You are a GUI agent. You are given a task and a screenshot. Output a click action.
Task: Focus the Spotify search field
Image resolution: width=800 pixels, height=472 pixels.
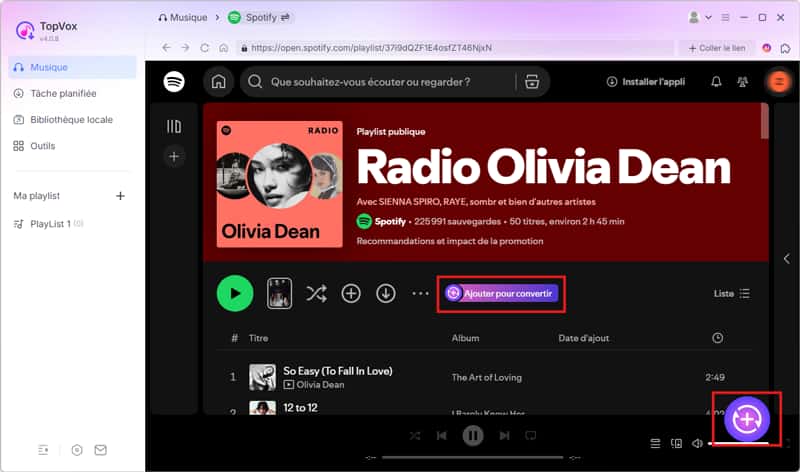[x=378, y=82]
